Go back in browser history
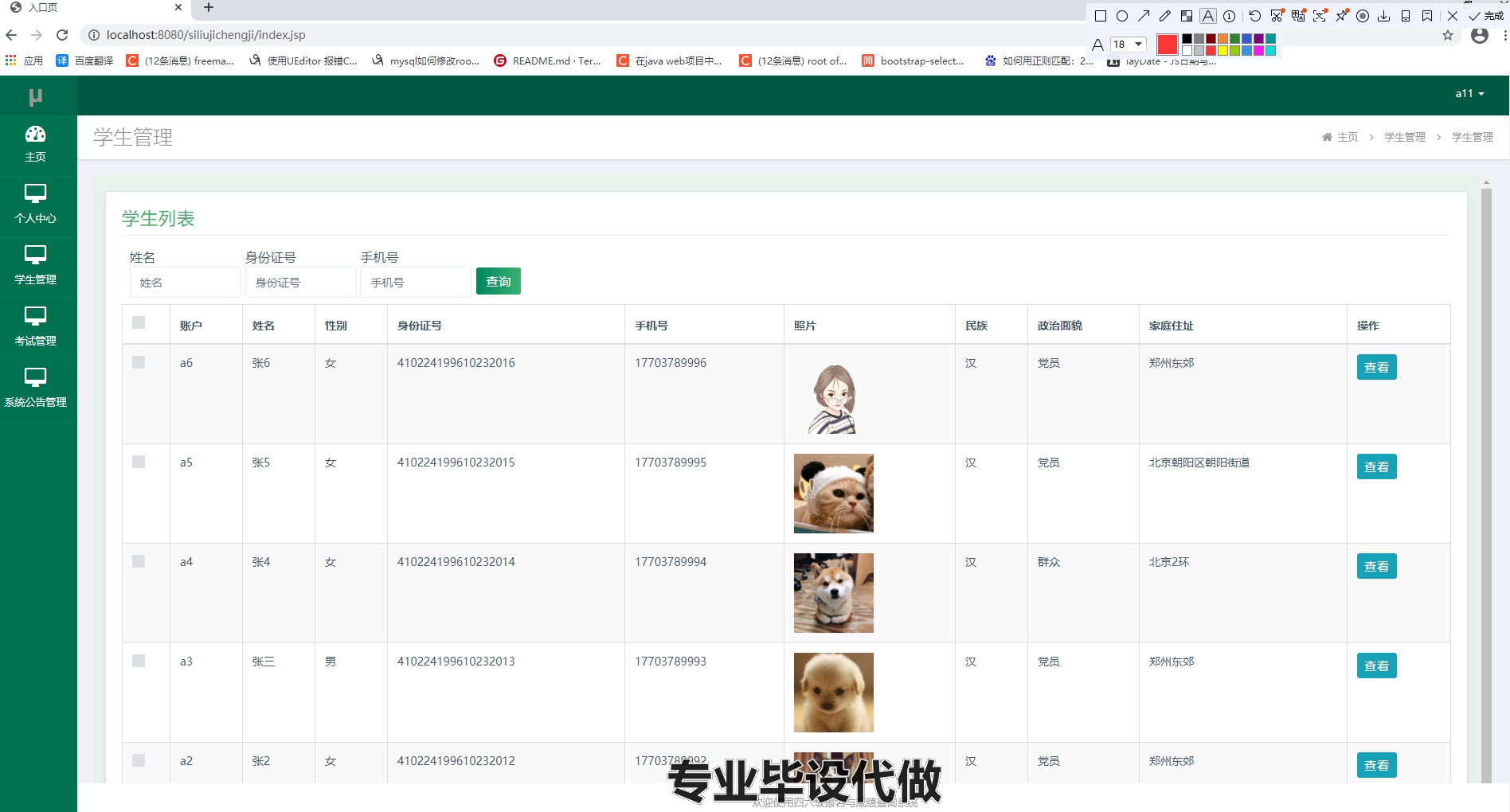The width and height of the screenshot is (1510, 812). click(11, 35)
